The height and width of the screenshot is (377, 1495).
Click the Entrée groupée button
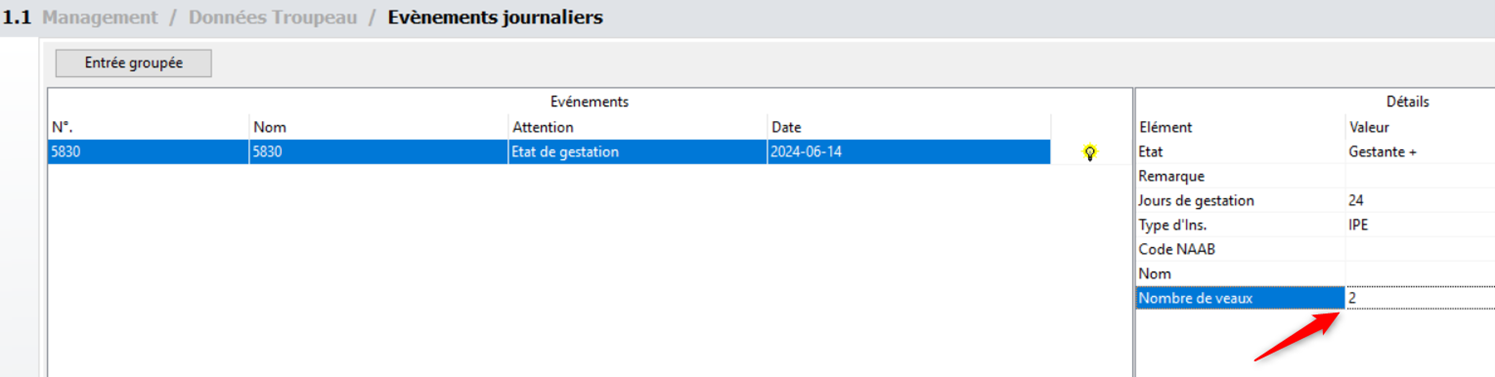tap(133, 63)
